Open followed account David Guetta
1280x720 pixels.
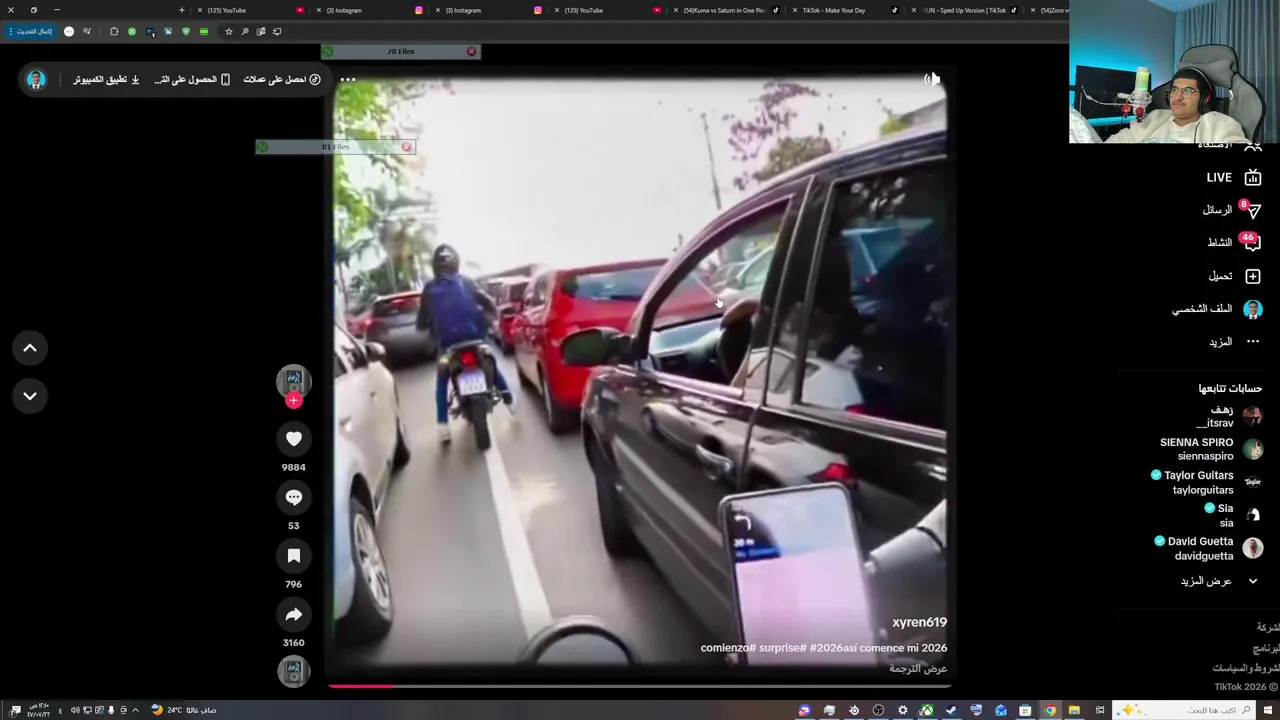pyautogui.click(x=1208, y=548)
